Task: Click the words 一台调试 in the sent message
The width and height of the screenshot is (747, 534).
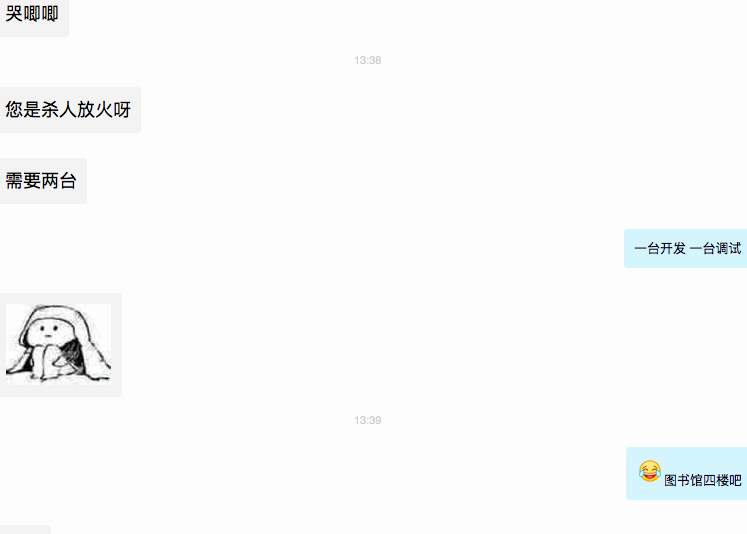Action: [x=716, y=248]
